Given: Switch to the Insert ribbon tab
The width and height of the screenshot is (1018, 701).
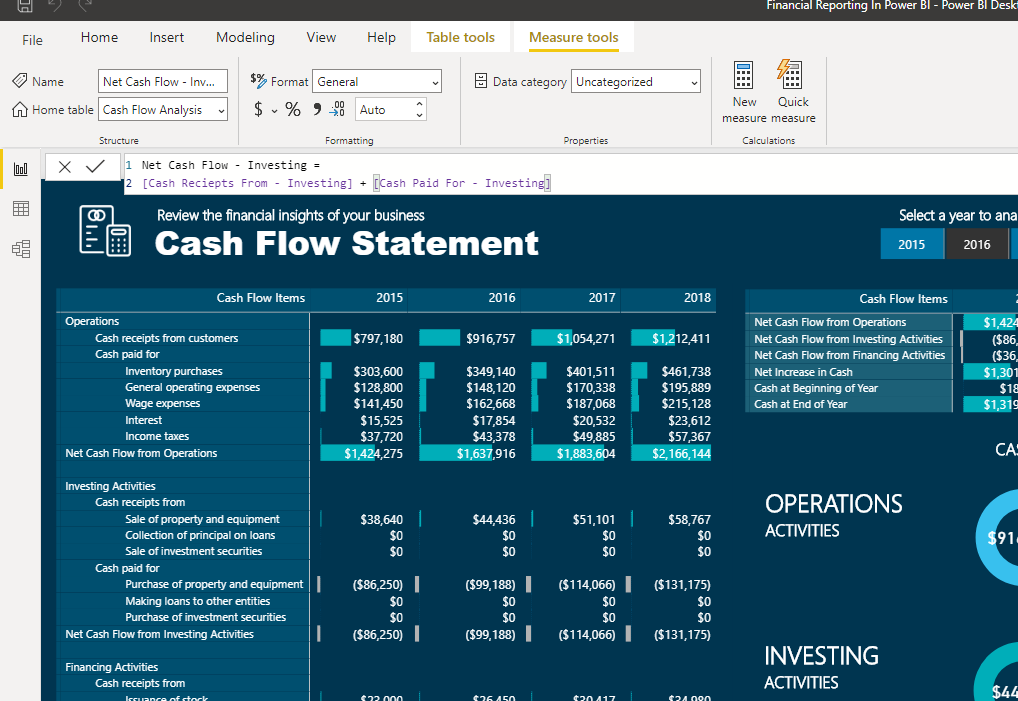Looking at the screenshot, I should pyautogui.click(x=167, y=38).
